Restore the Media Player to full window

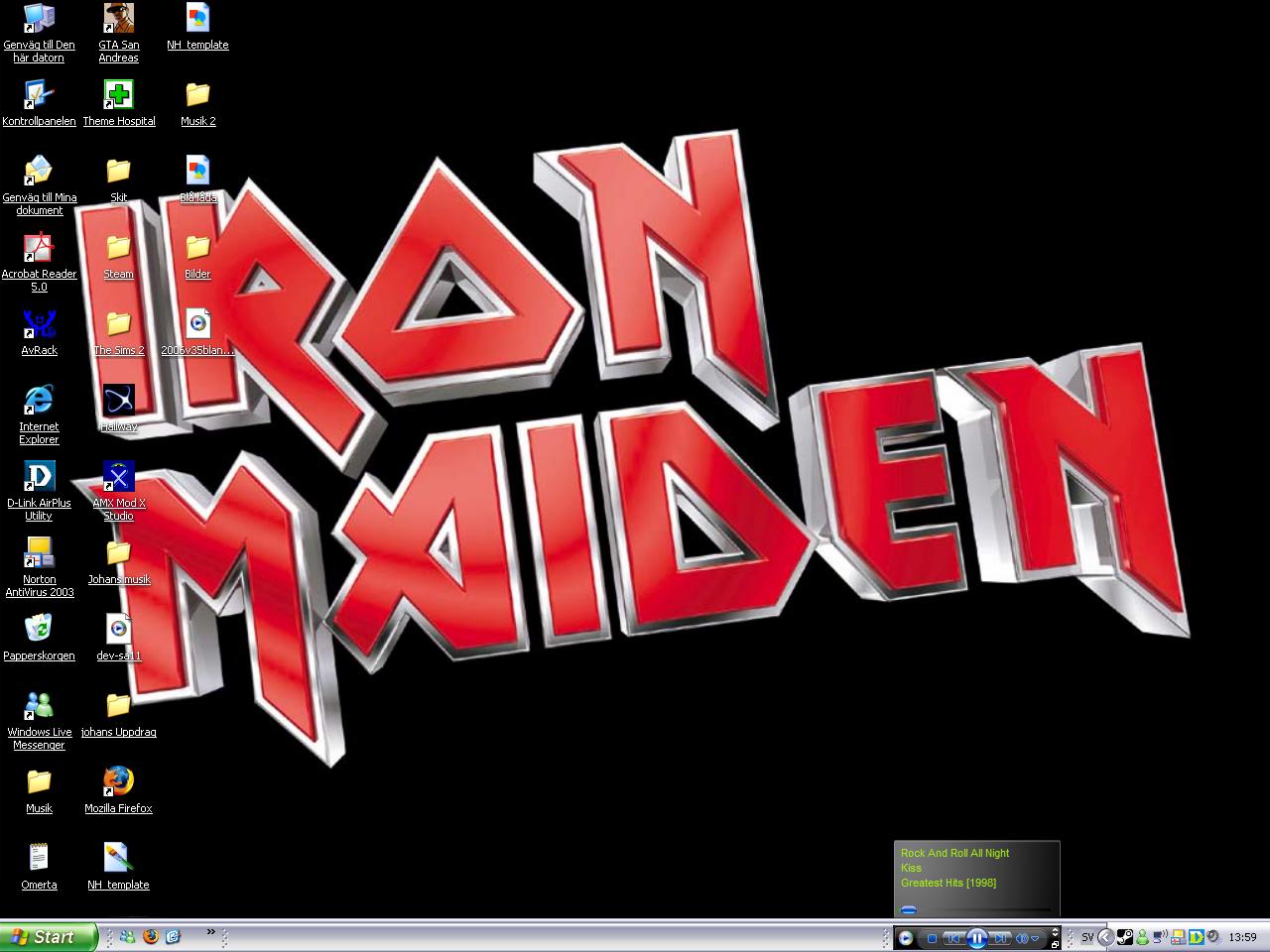[1055, 945]
